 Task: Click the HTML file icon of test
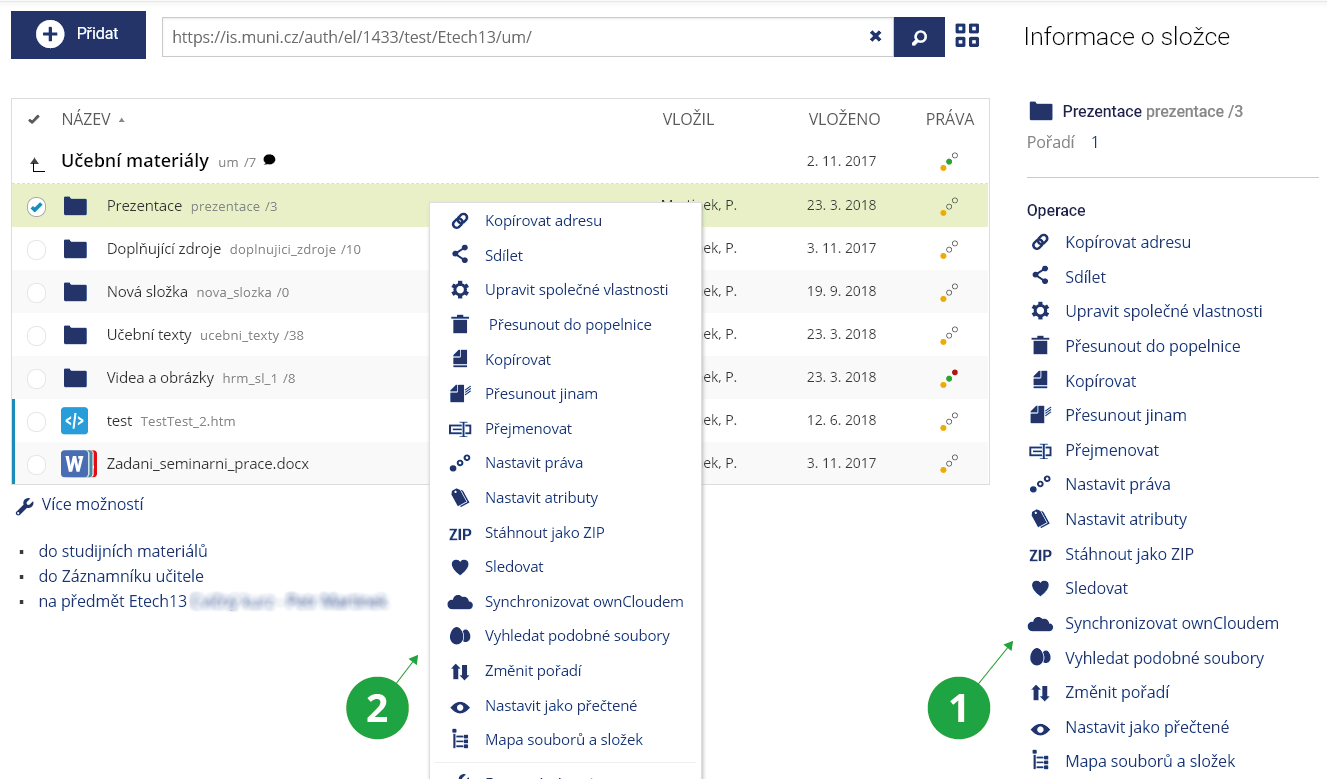pyautogui.click(x=75, y=421)
